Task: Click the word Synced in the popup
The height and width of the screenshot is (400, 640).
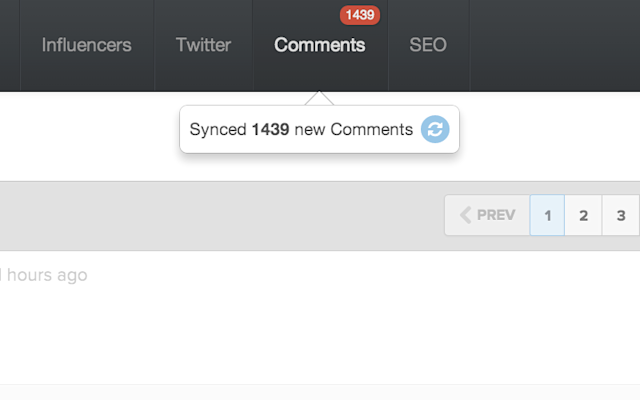Action: click(x=218, y=130)
